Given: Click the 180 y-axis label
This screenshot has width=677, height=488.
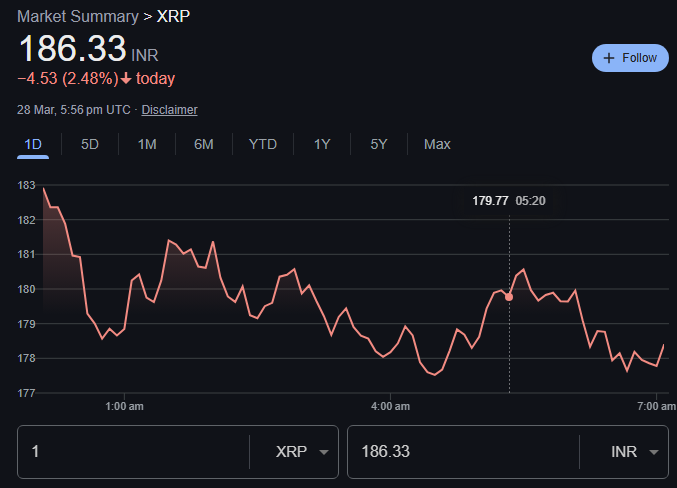Looking at the screenshot, I should 26,289.
